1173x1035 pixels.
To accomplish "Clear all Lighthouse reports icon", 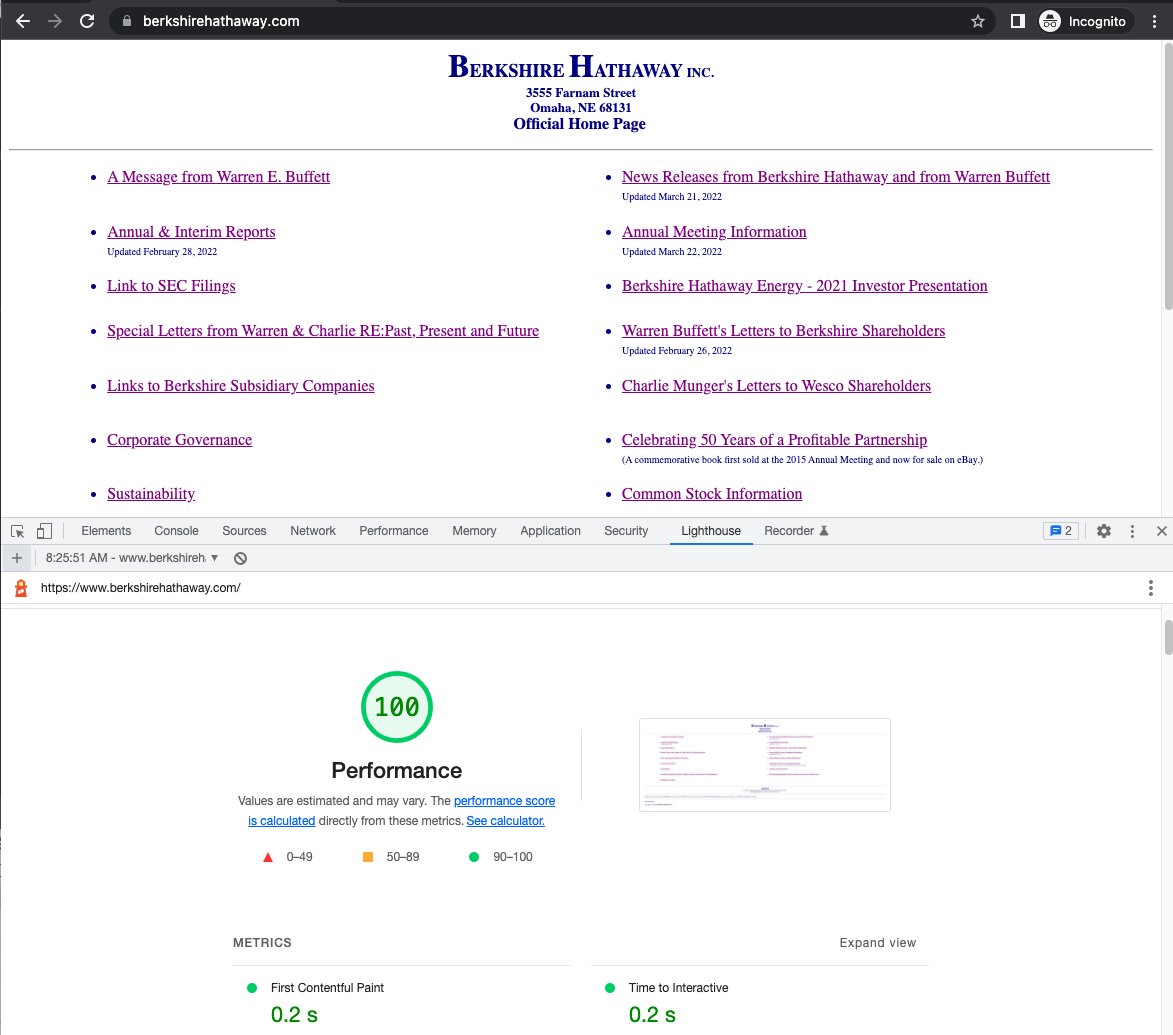I will tap(240, 558).
